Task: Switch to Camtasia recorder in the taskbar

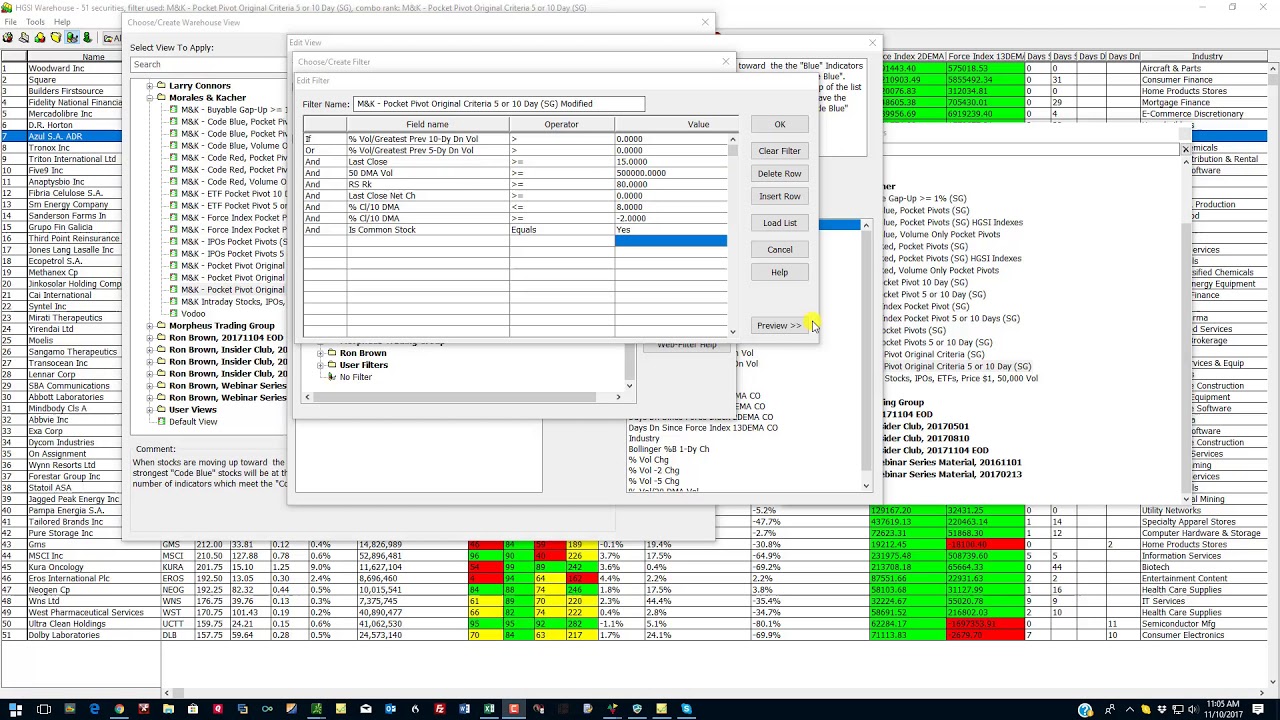Action: tap(514, 709)
